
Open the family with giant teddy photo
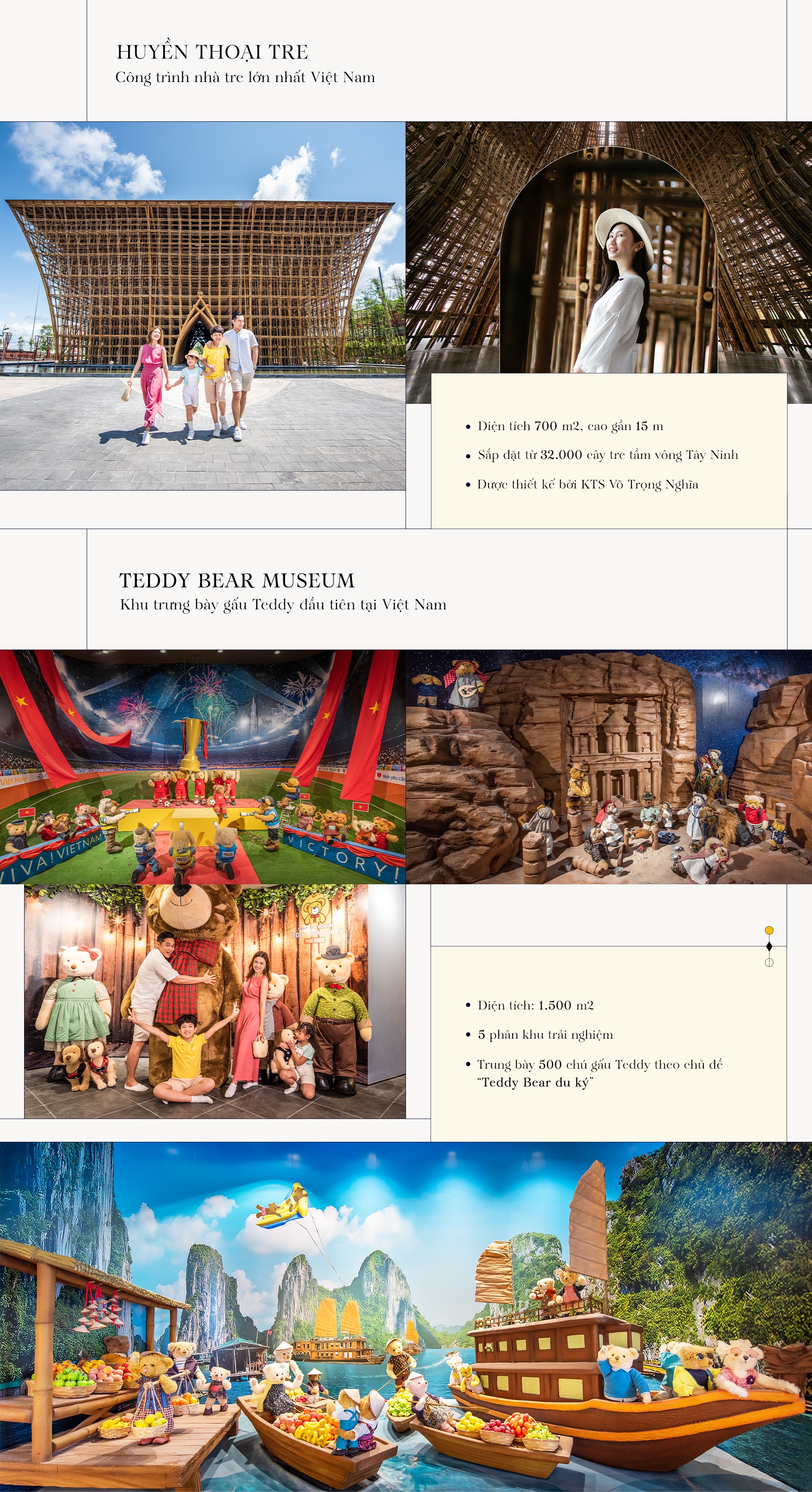point(215,1001)
